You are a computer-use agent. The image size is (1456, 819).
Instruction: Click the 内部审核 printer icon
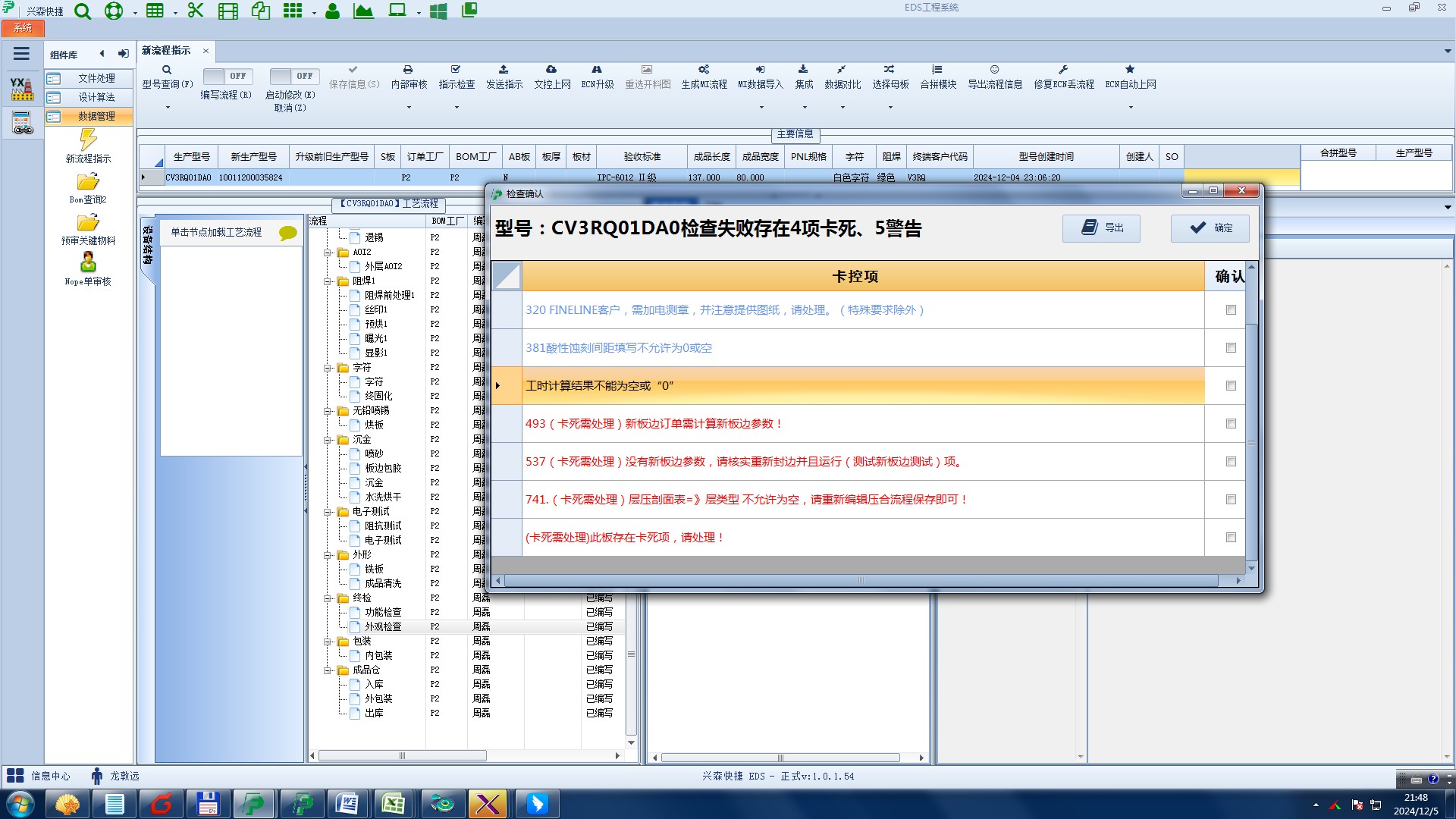pyautogui.click(x=408, y=70)
